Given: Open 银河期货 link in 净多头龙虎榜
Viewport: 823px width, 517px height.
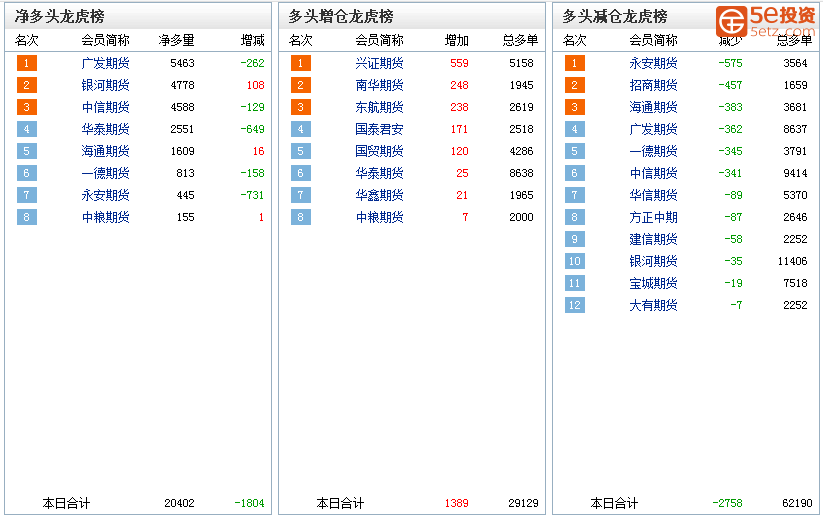Looking at the screenshot, I should [105, 86].
